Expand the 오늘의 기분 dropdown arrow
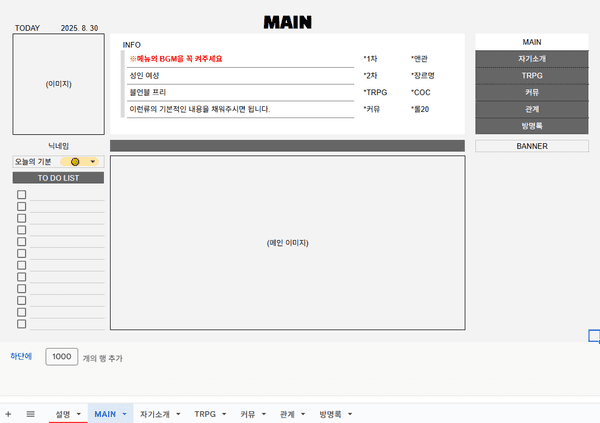 point(93,161)
